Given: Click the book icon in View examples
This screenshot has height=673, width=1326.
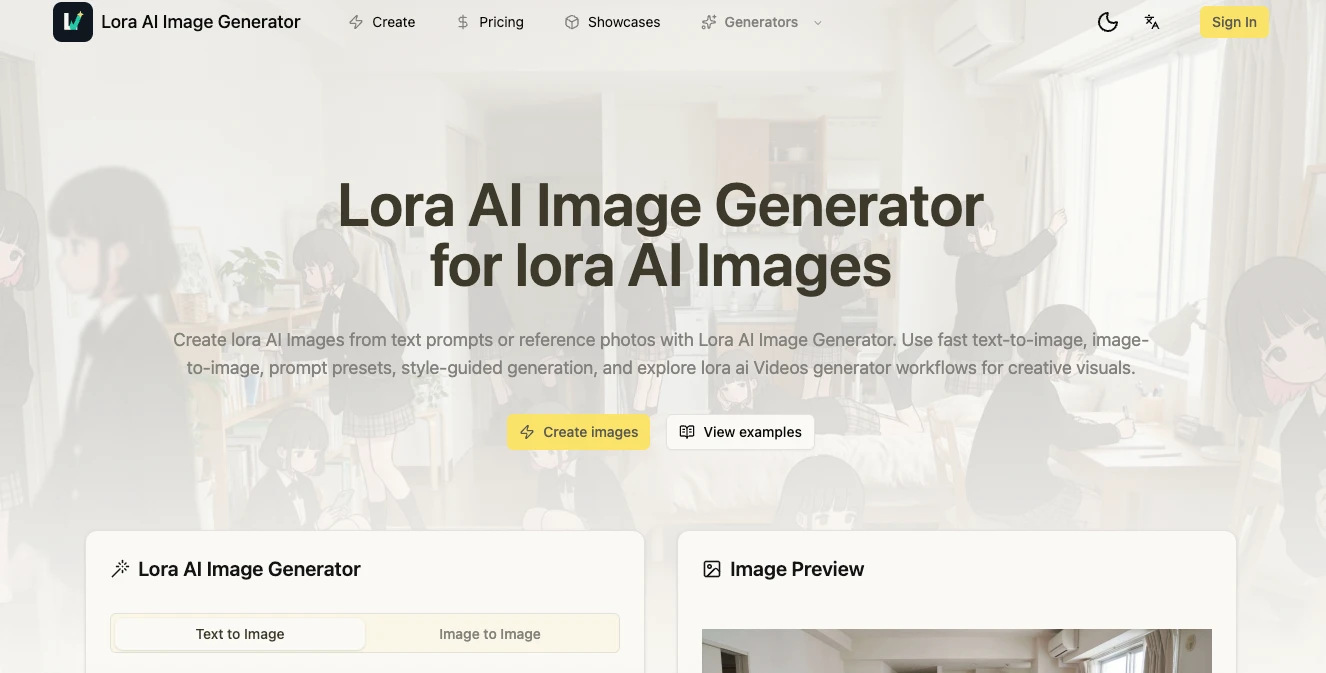Looking at the screenshot, I should 687,432.
